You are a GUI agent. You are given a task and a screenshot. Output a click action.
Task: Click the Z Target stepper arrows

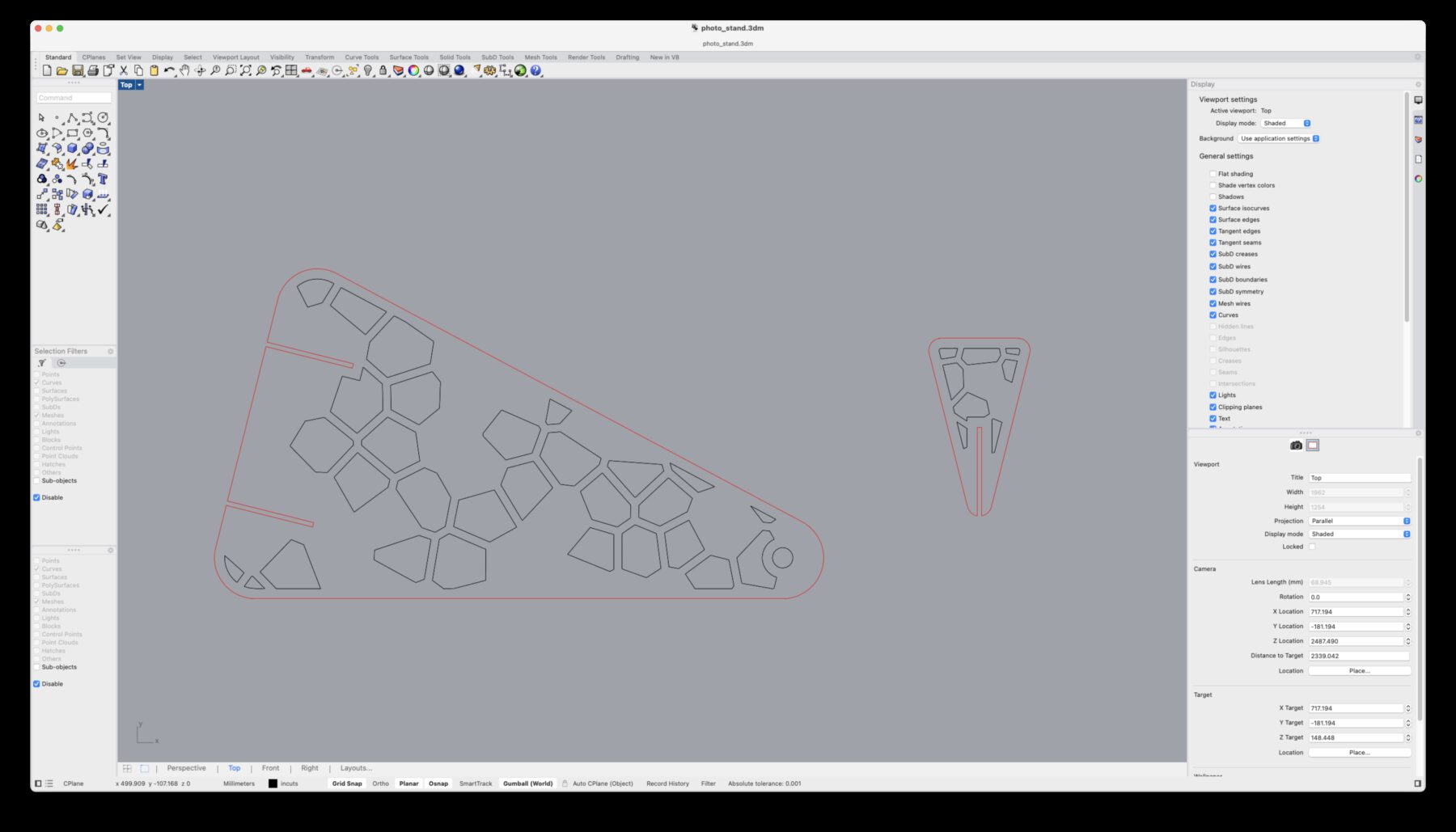1407,738
